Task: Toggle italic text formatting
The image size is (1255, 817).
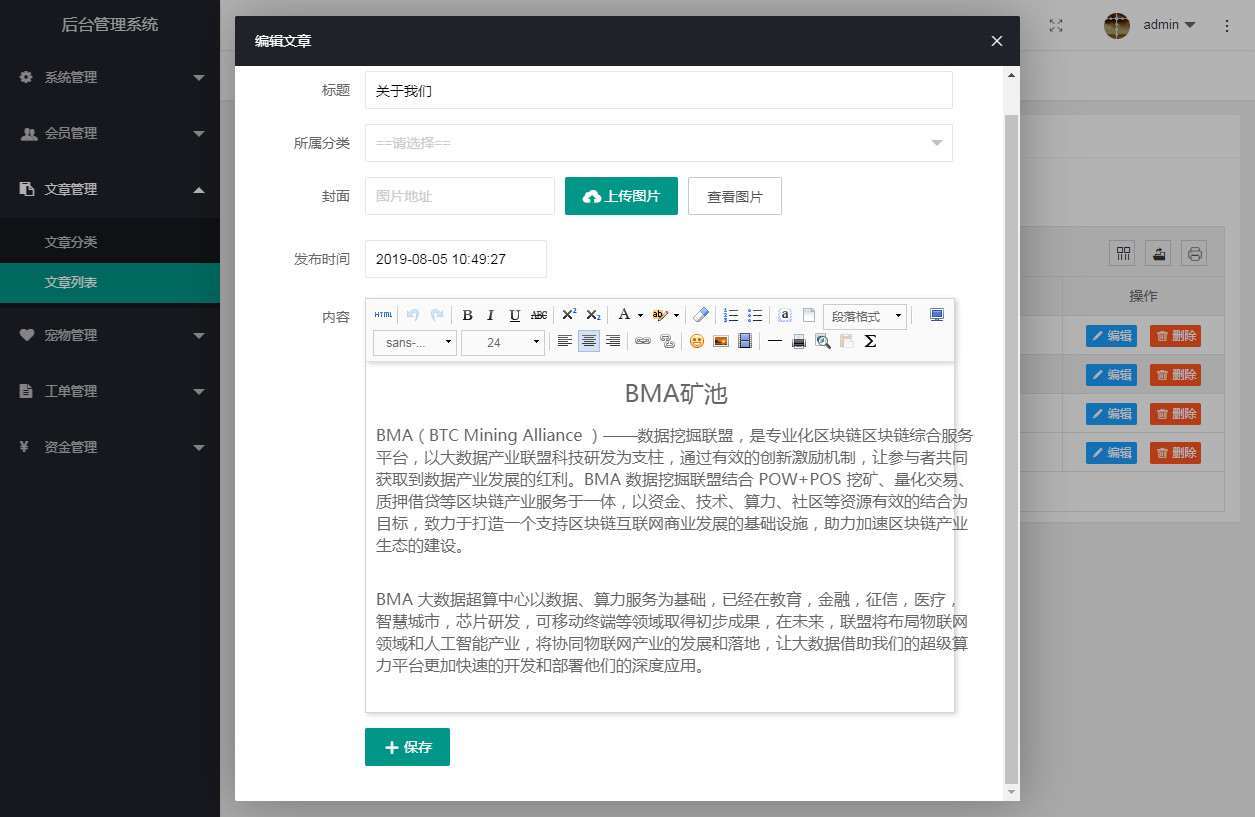Action: pos(490,316)
